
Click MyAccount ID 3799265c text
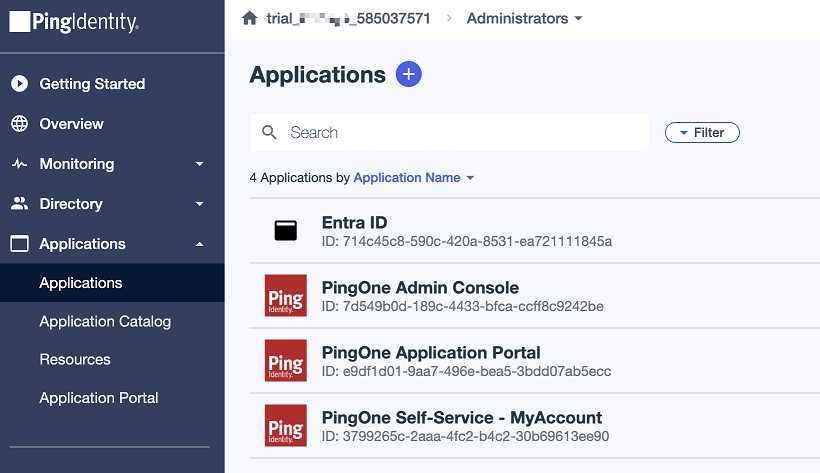tap(465, 436)
